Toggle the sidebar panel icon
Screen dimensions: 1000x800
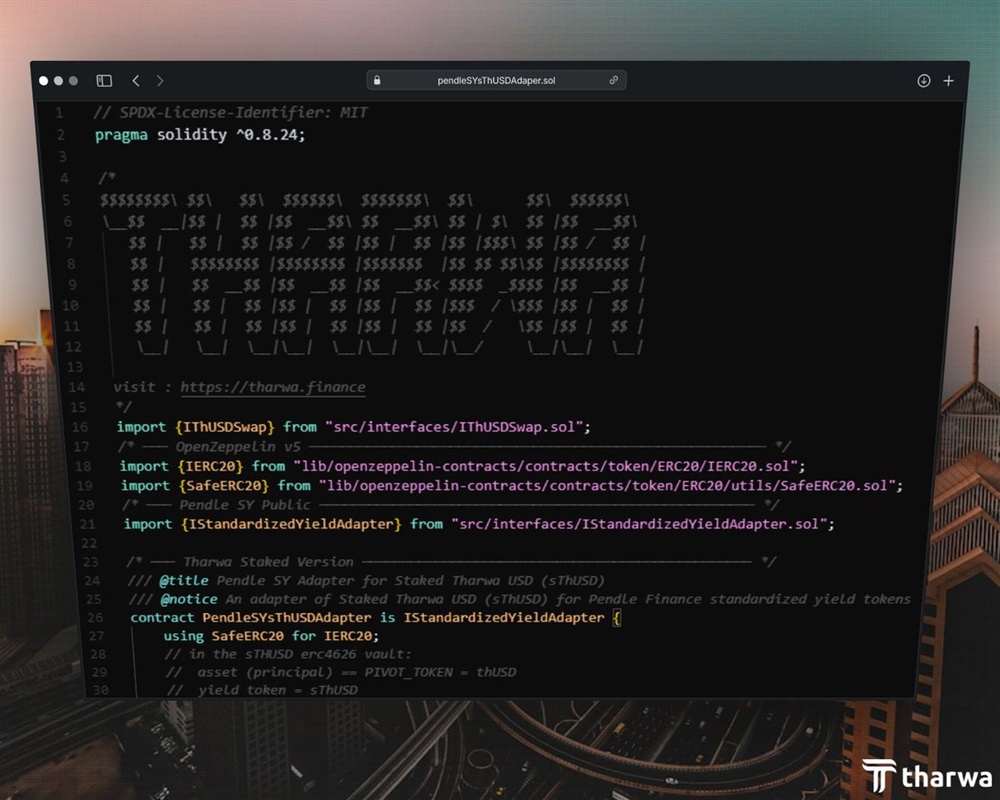(x=104, y=80)
